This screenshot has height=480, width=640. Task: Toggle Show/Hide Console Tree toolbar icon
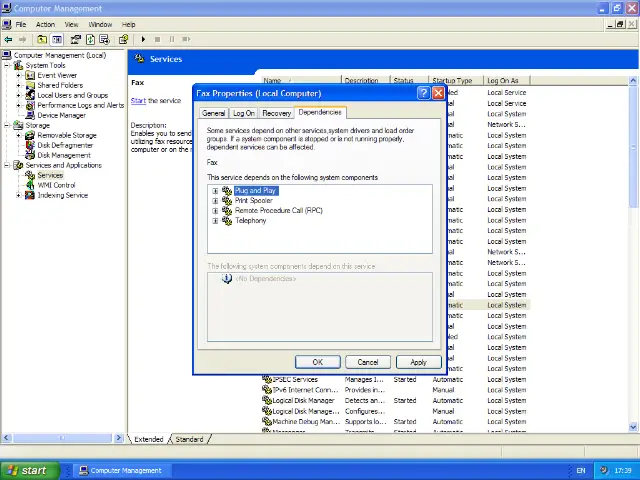[x=57, y=40]
